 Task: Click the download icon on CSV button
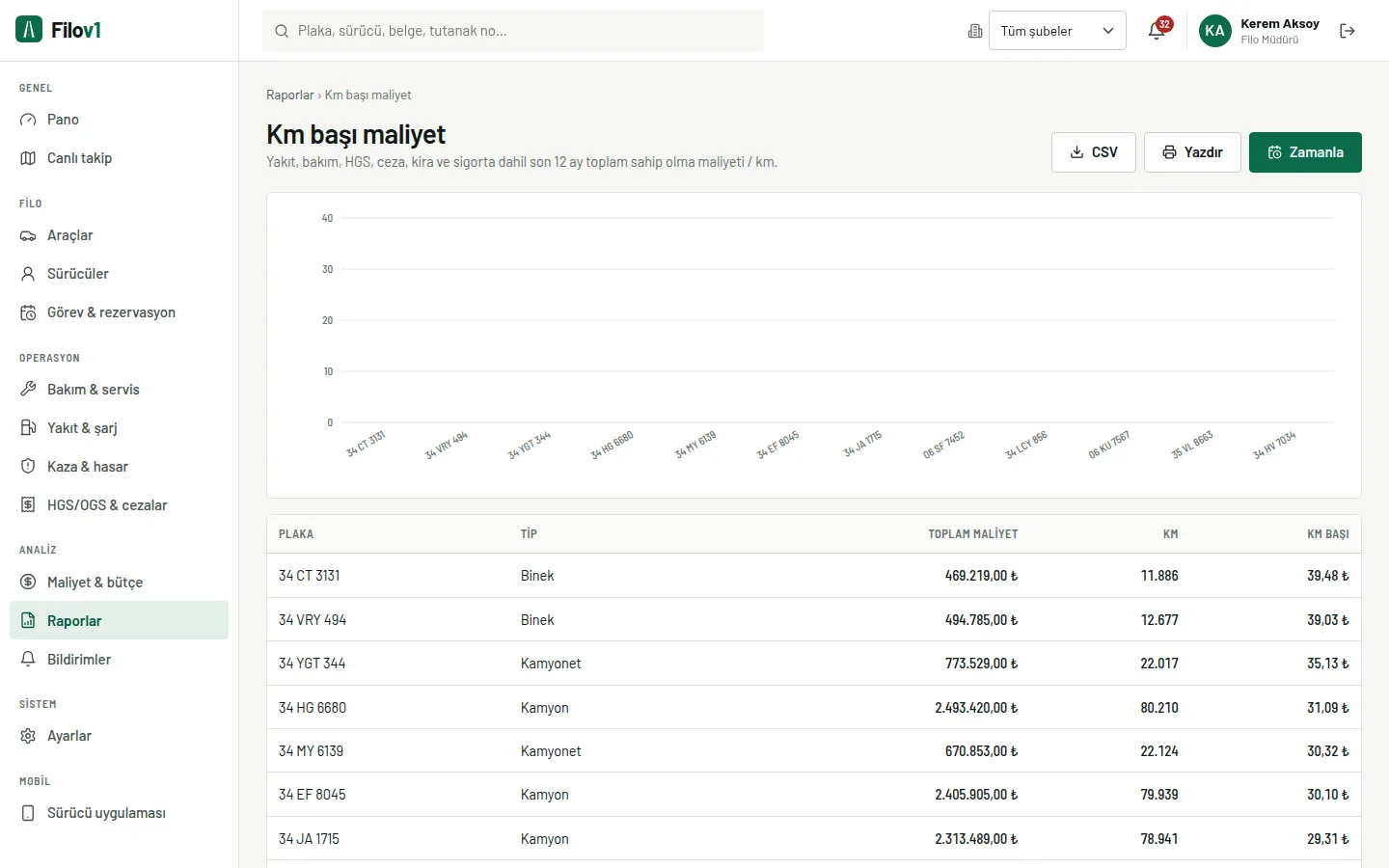point(1077,152)
